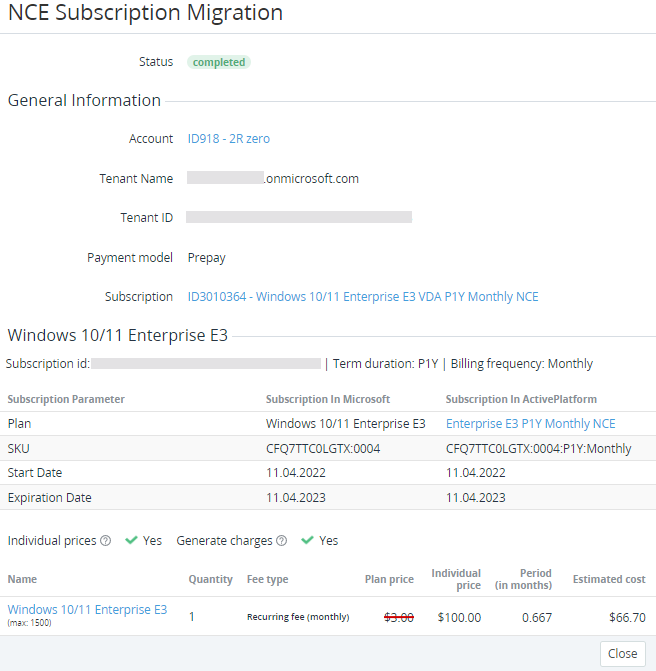Click the NCE Subscription Migration title
Image resolution: width=656 pixels, height=671 pixels.
pyautogui.click(x=145, y=12)
